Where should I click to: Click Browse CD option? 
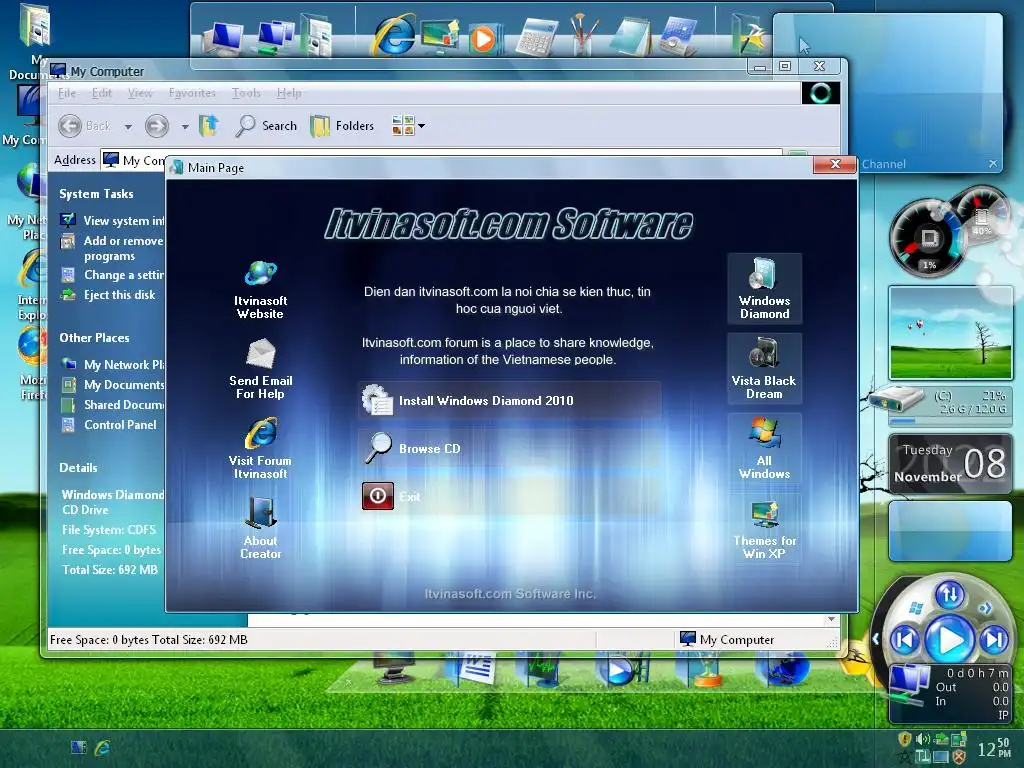click(x=509, y=449)
